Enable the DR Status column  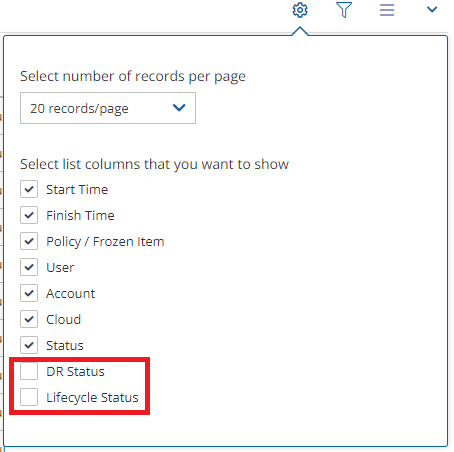click(29, 371)
